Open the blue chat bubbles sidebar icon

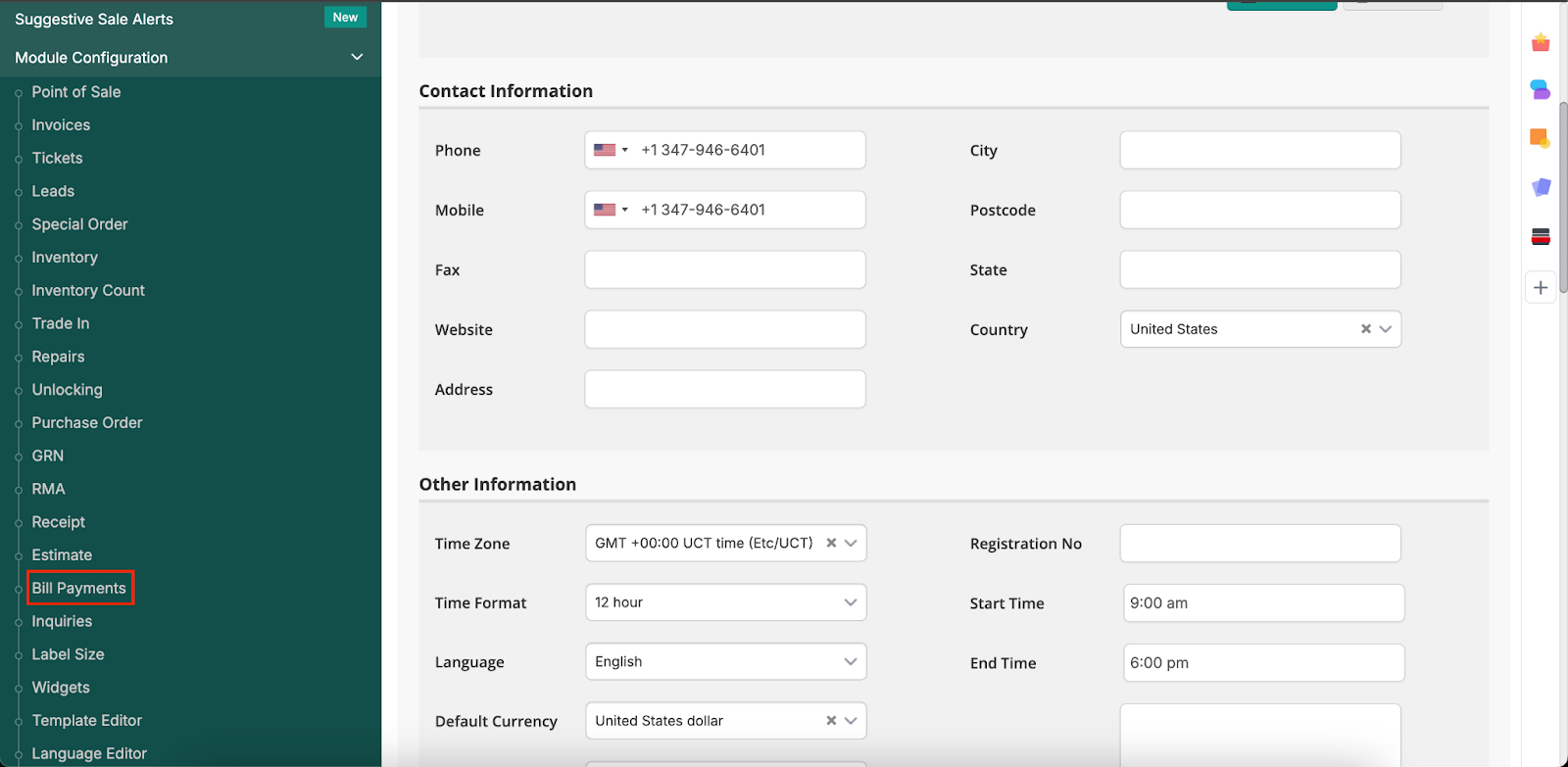[1541, 90]
